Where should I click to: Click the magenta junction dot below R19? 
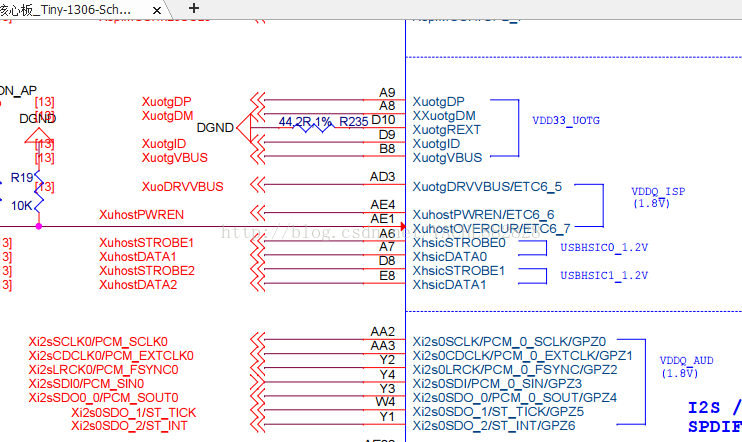[x=39, y=227]
